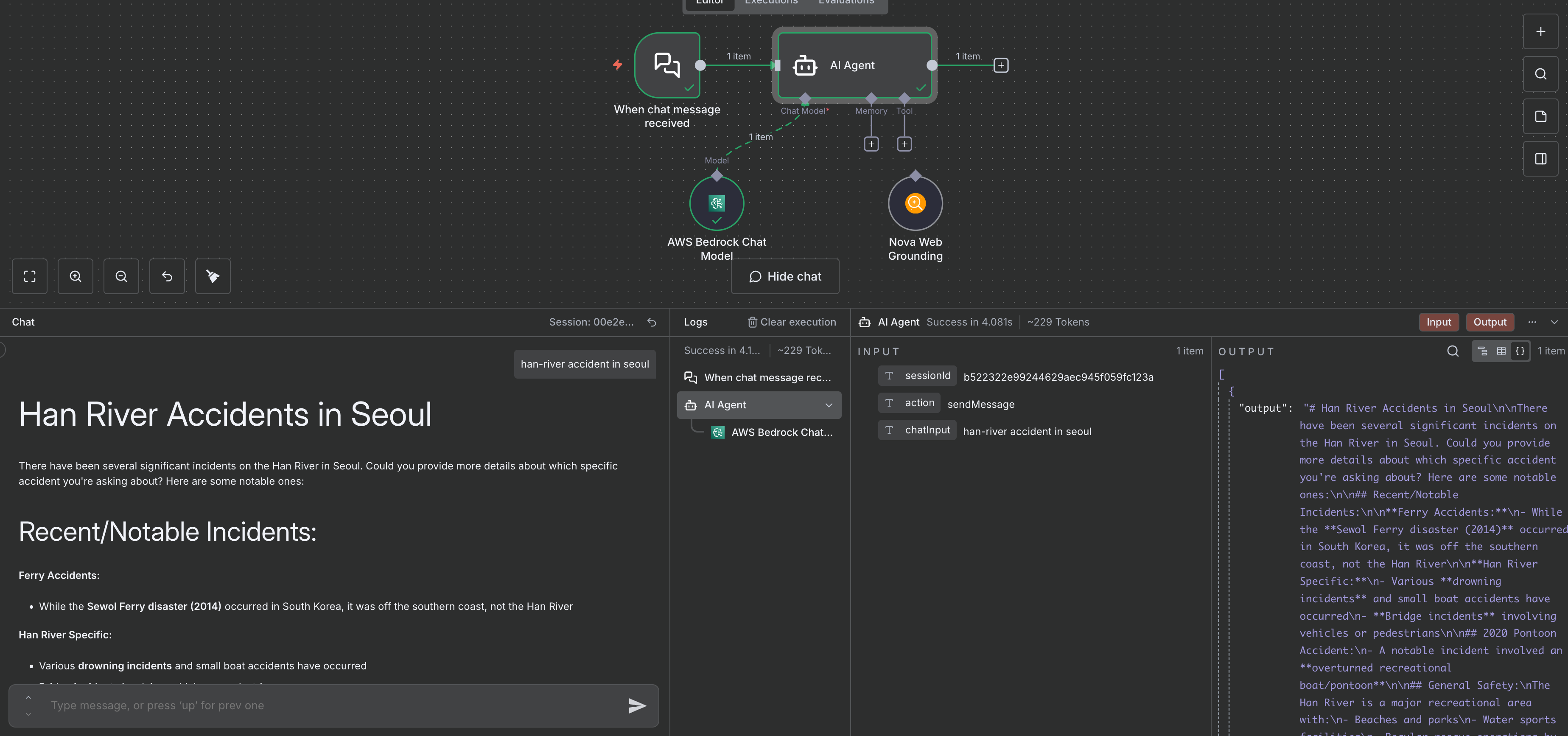Select When chat message received log row
Screen dimensions: 1568x736
tap(759, 377)
